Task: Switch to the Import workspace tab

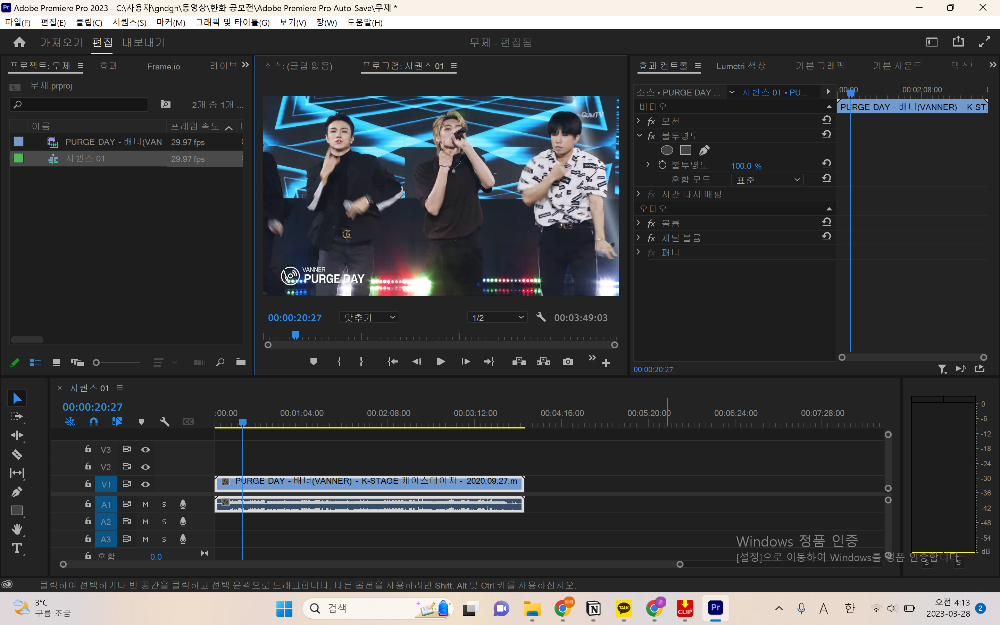Action: (61, 42)
